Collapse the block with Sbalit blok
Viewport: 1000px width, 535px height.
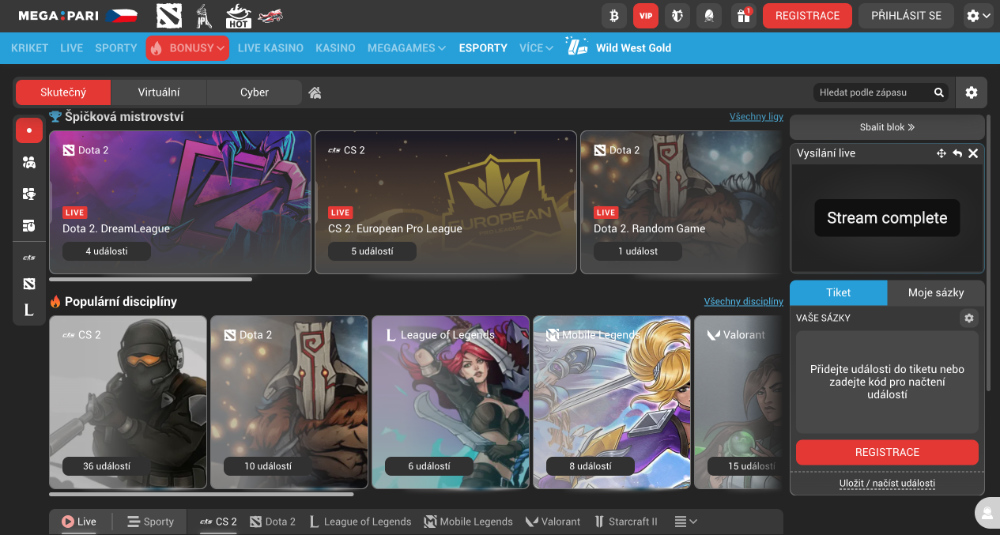(887, 128)
